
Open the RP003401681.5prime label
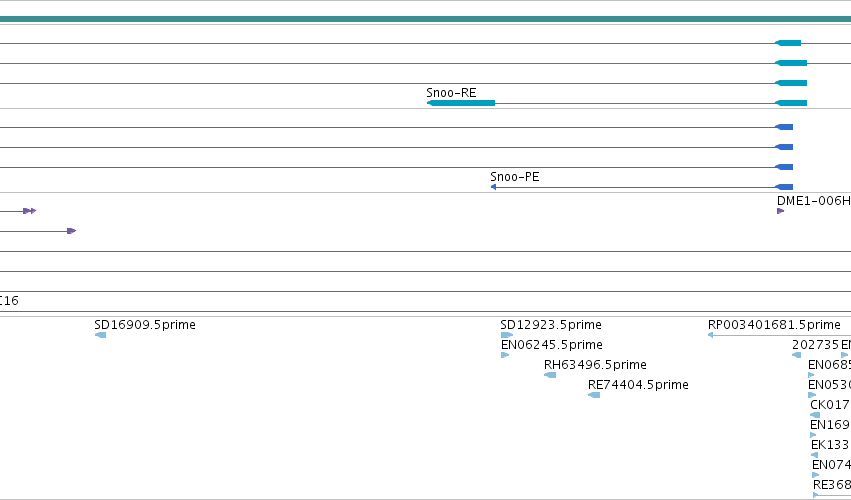[x=774, y=325]
